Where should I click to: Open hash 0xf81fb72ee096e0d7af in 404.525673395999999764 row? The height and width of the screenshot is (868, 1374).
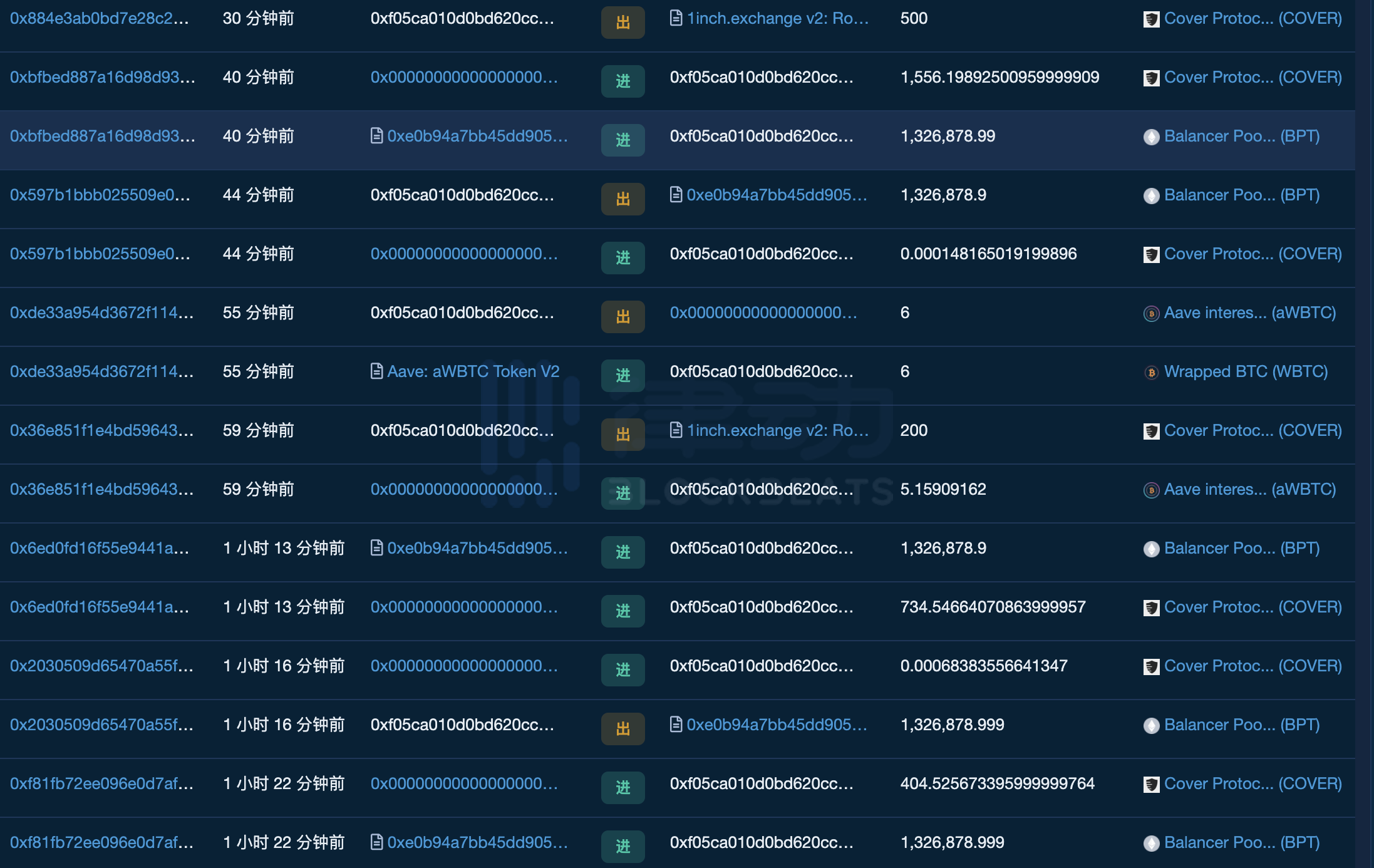coord(101,783)
